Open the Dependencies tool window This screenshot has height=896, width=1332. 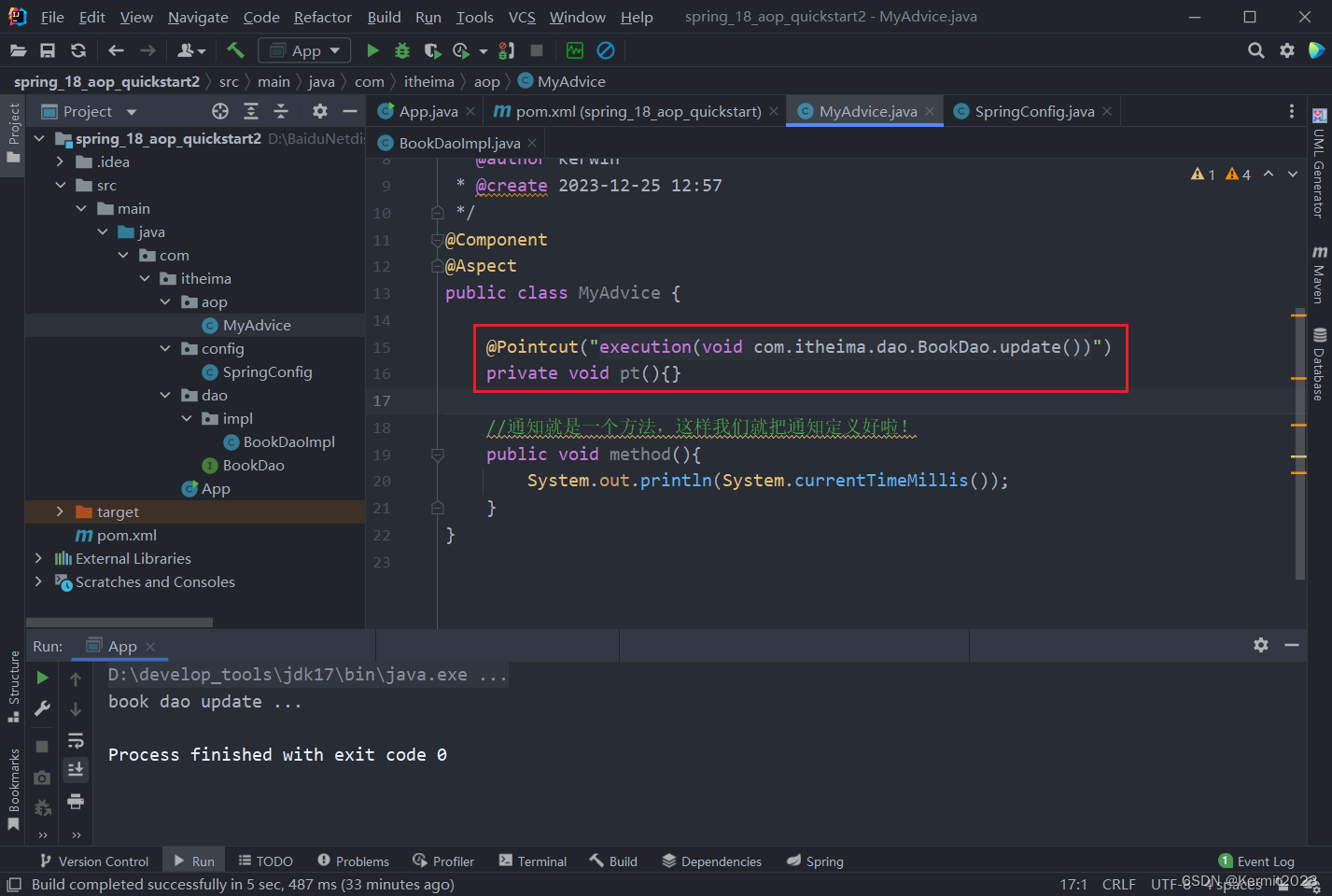pyautogui.click(x=711, y=861)
